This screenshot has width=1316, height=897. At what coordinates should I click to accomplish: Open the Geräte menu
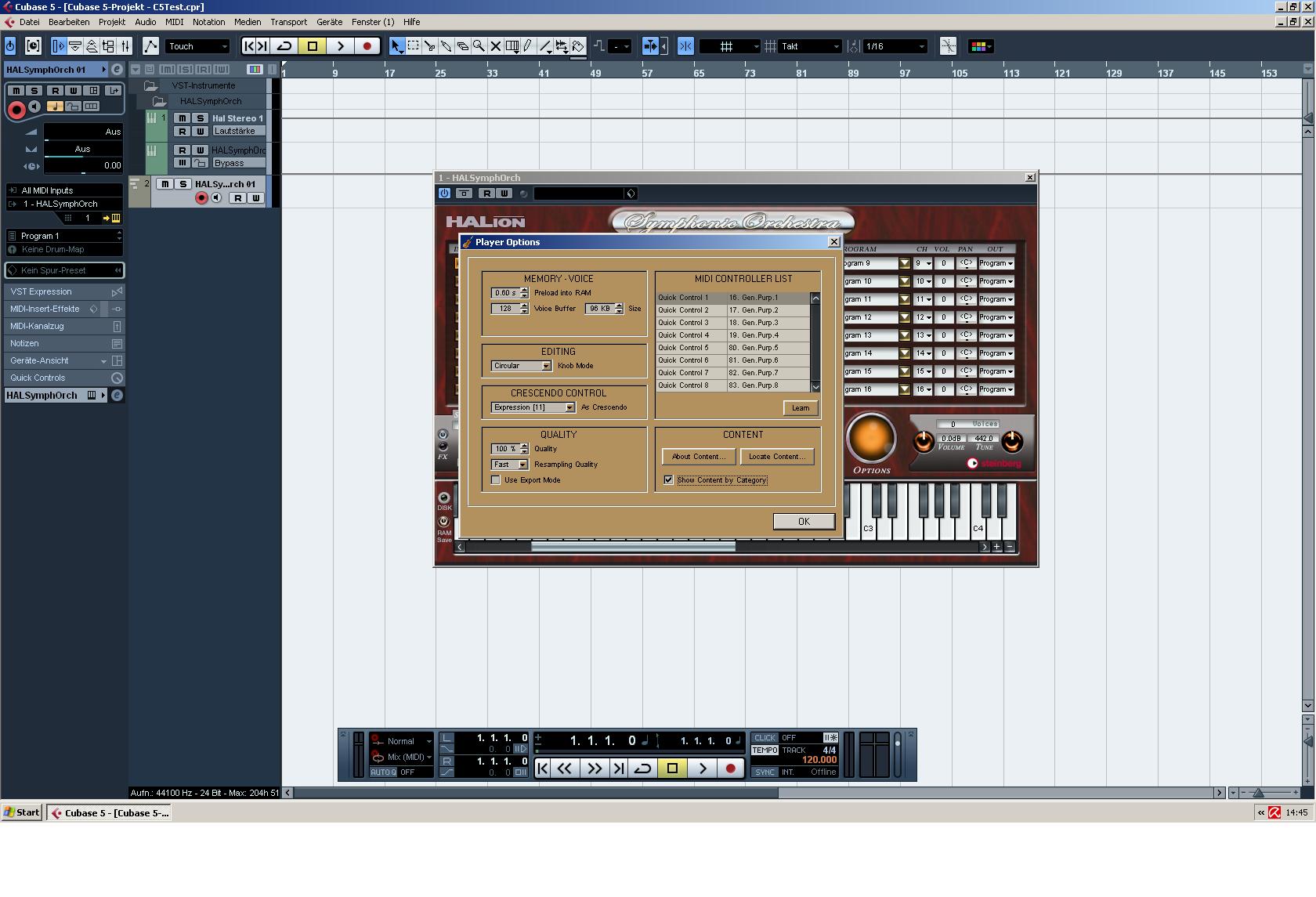(x=329, y=22)
